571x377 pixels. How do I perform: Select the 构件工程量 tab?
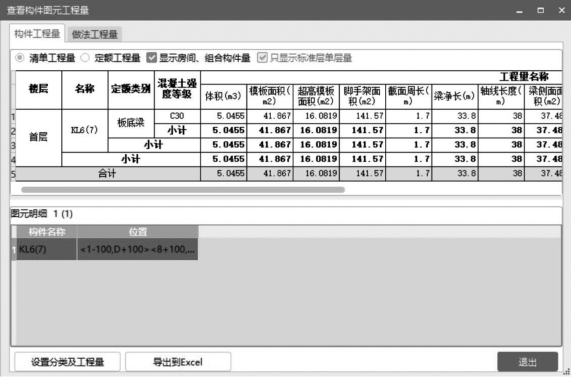click(x=37, y=34)
